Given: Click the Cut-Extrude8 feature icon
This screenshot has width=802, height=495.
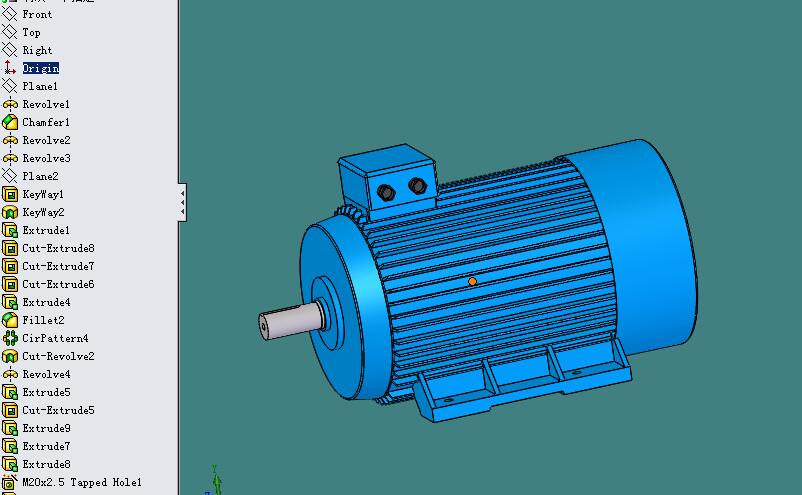Looking at the screenshot, I should (x=10, y=248).
